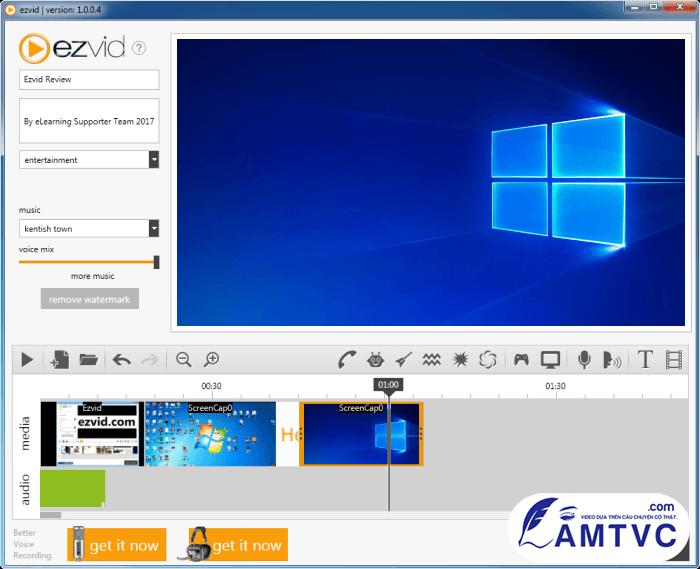Open the entertainment category dropdown
This screenshot has height=569, width=700.
click(89, 160)
